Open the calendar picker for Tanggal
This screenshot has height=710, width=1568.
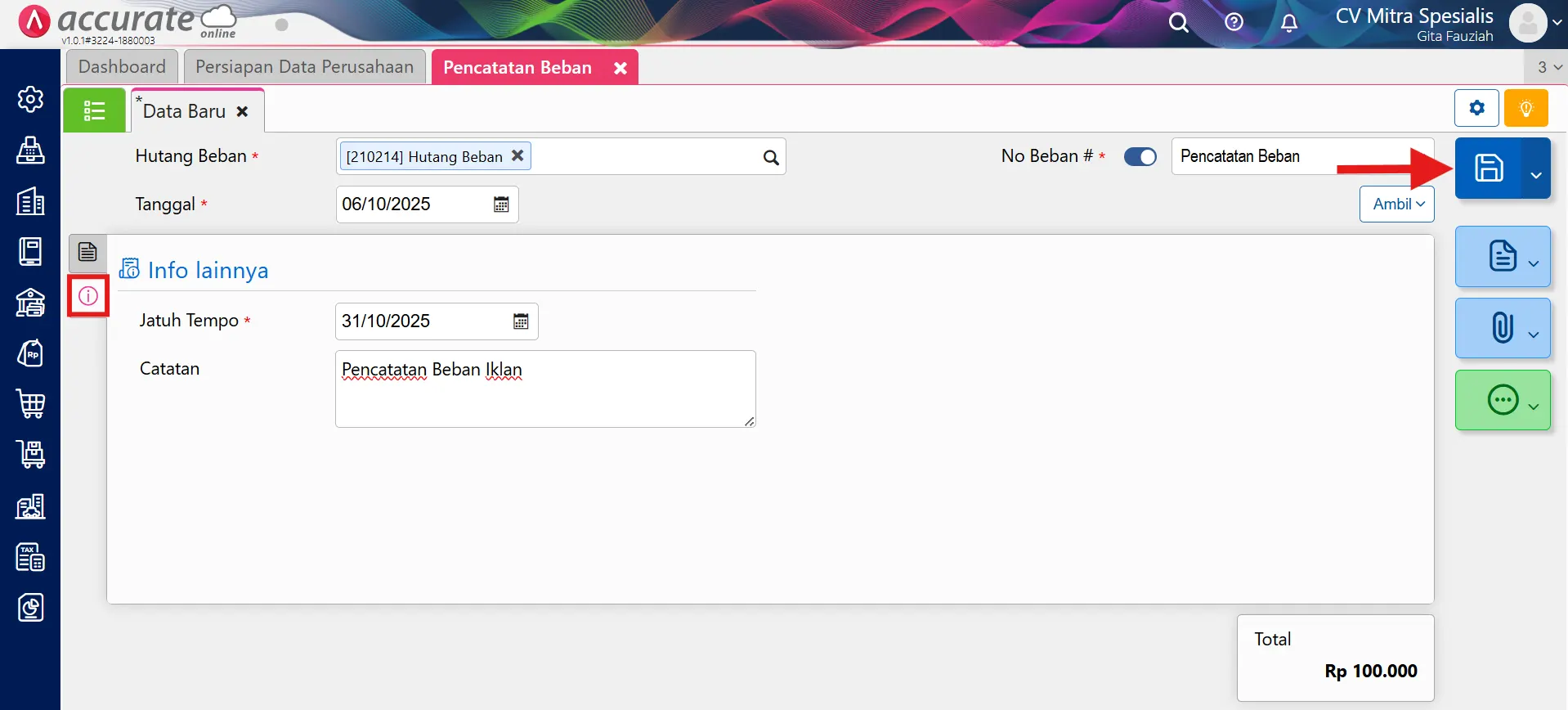tap(501, 204)
